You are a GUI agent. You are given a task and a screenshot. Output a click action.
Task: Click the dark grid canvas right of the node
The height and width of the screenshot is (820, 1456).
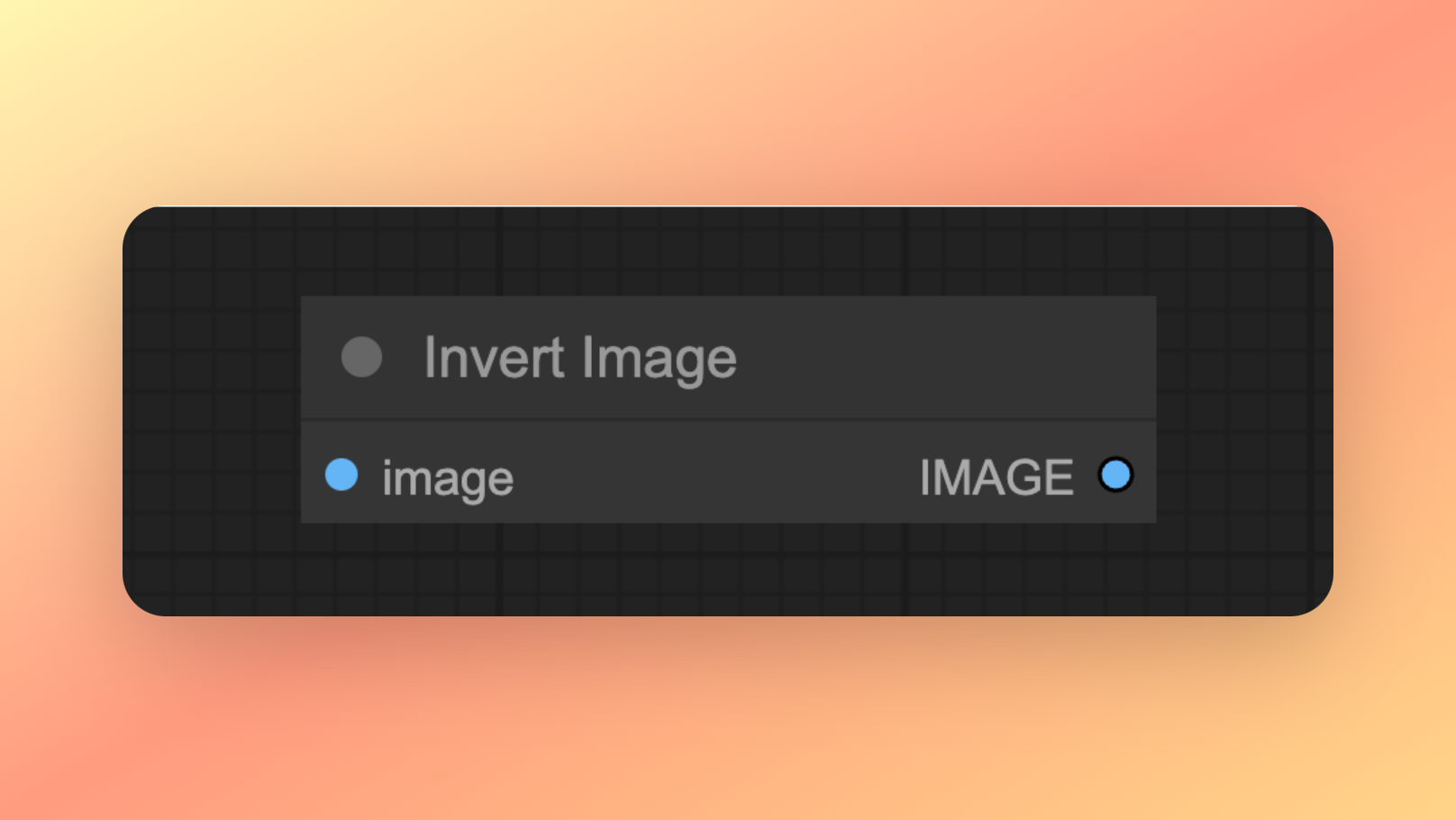[x=1244, y=410]
